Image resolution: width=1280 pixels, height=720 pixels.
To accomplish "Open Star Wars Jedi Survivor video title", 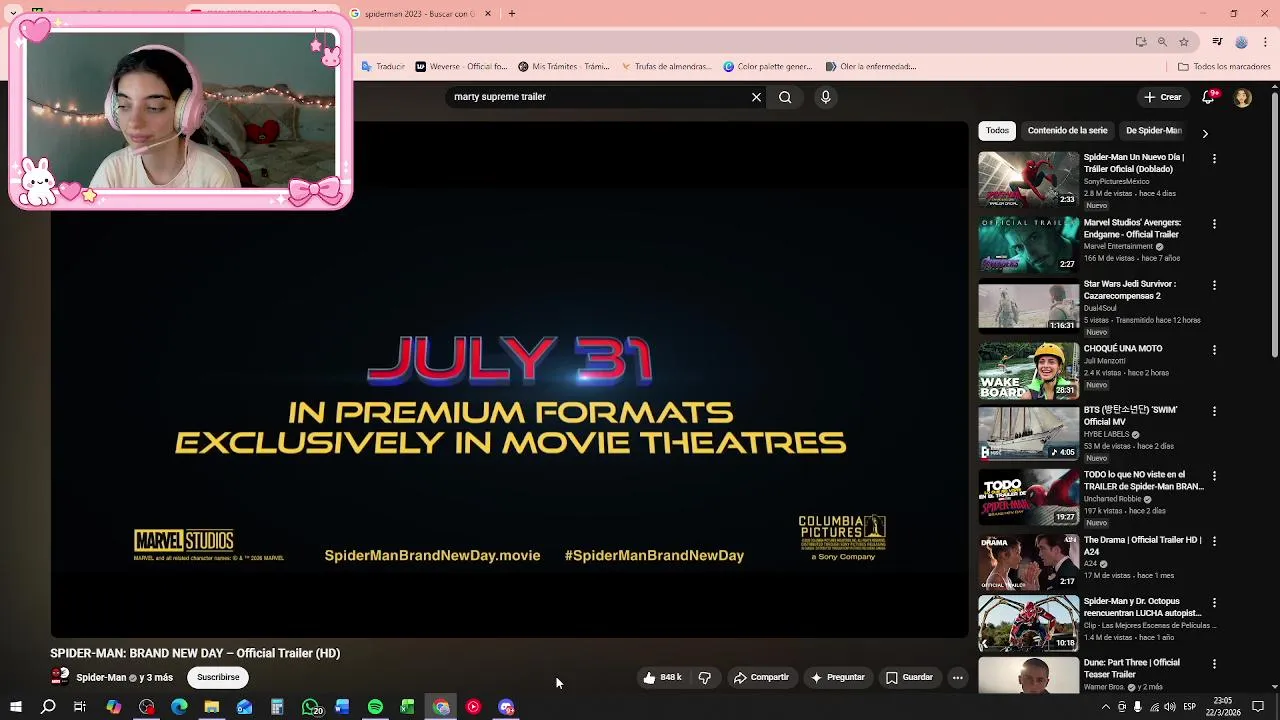I will pos(1129,290).
